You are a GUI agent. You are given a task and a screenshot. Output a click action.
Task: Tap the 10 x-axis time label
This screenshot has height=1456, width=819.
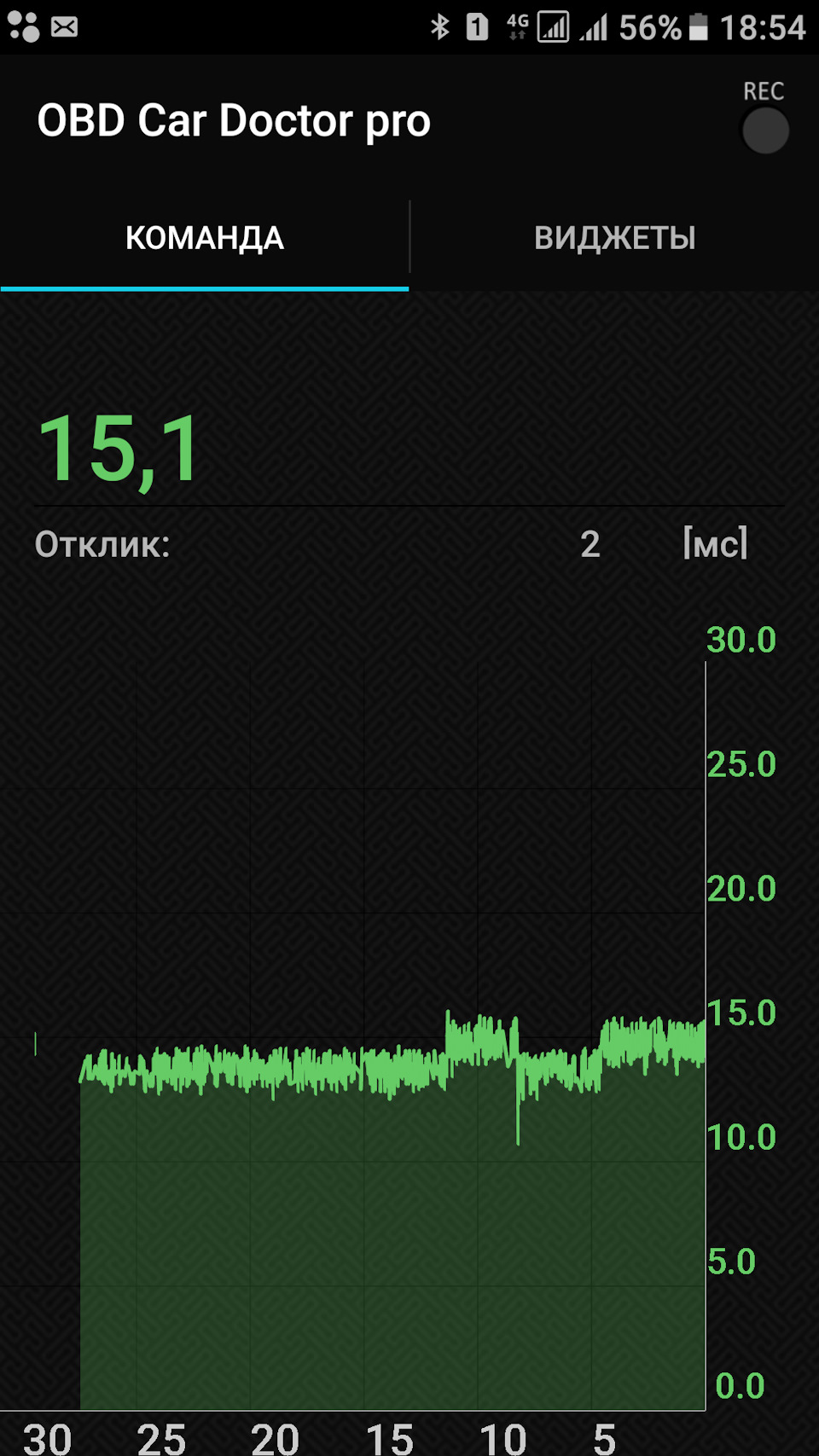[502, 1439]
